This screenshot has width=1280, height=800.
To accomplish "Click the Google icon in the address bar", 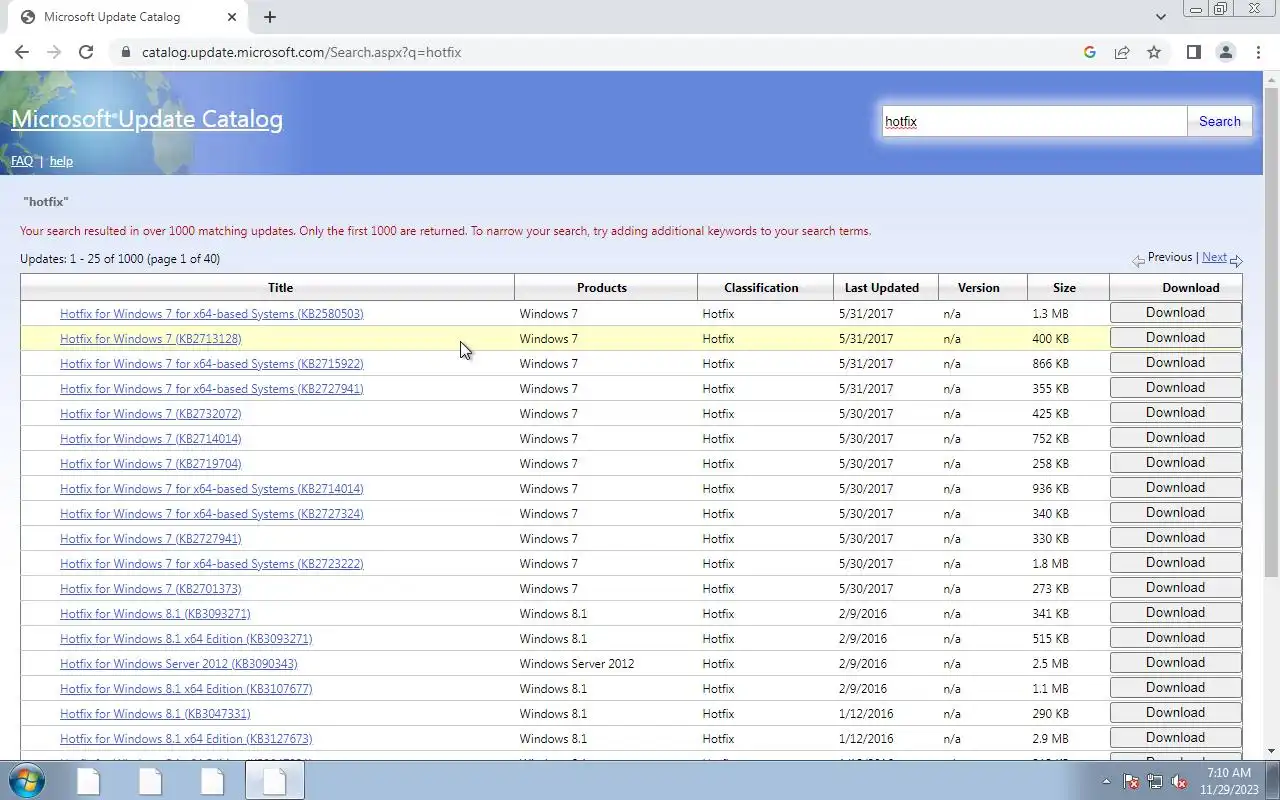I will 1090,52.
